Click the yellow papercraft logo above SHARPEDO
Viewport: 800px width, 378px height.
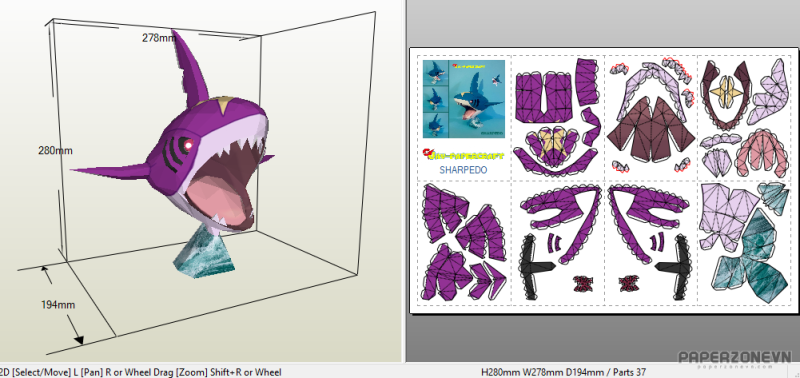tap(463, 154)
